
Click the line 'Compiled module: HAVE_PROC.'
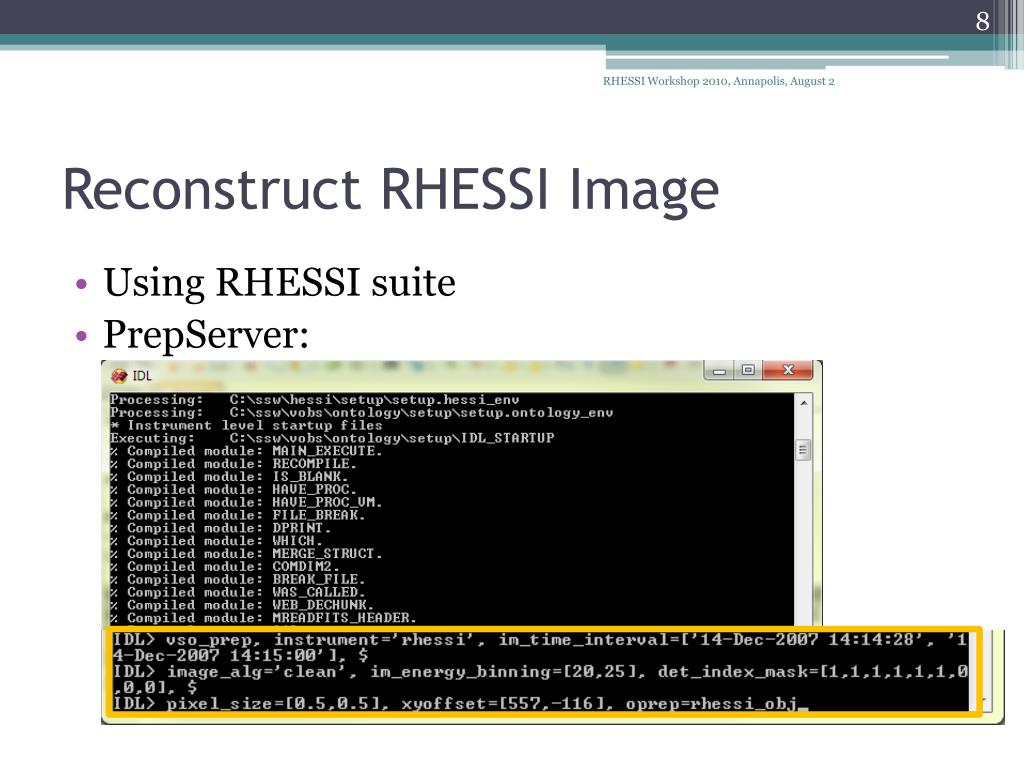click(x=233, y=490)
